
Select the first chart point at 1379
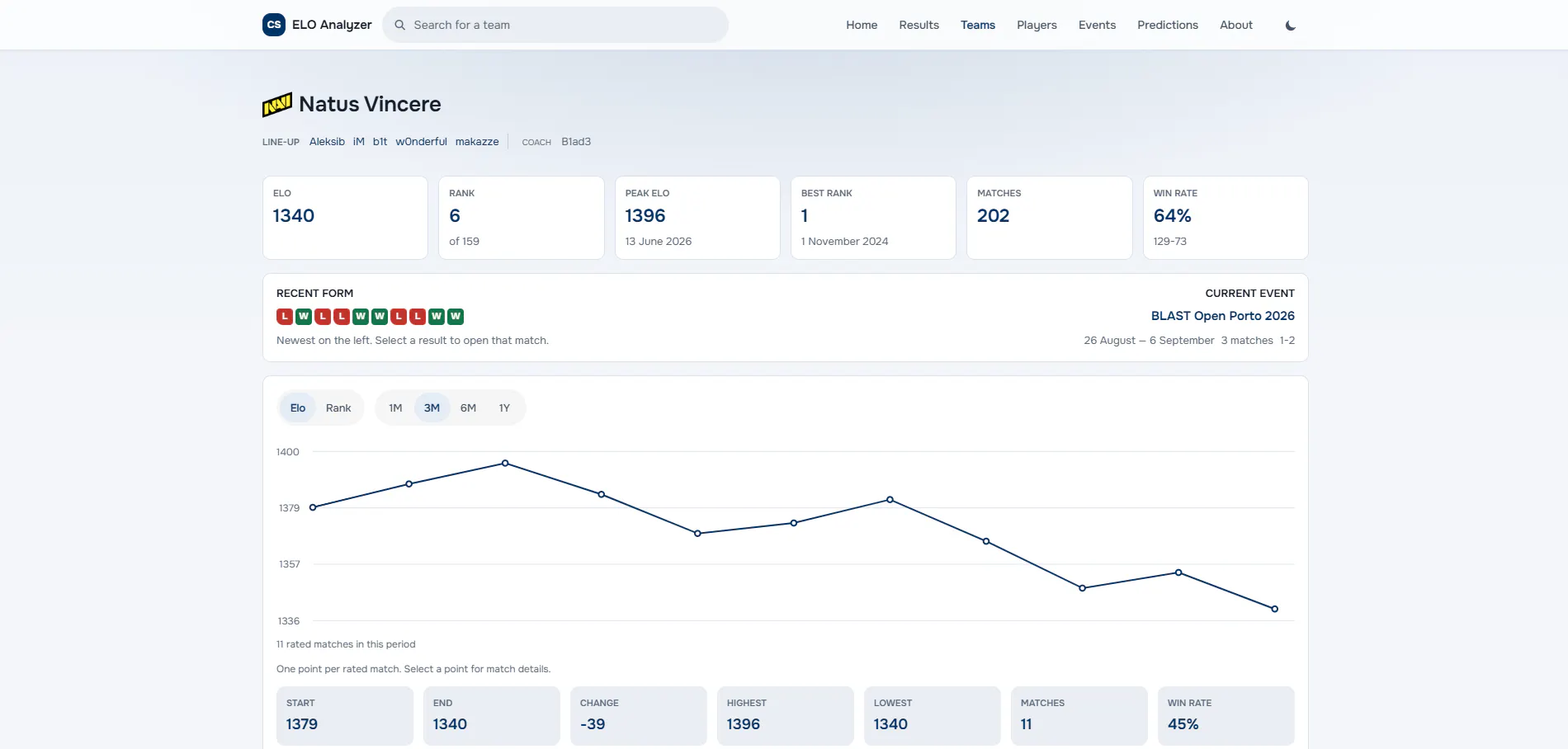(313, 507)
